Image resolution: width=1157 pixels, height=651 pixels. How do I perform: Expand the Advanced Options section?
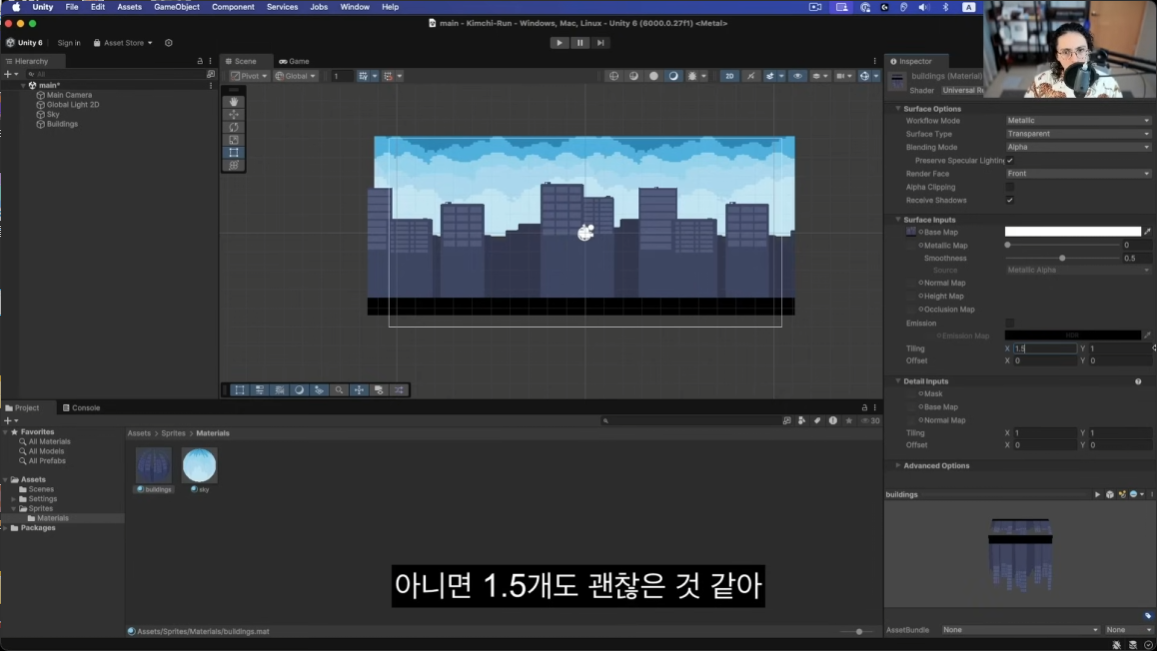898,466
